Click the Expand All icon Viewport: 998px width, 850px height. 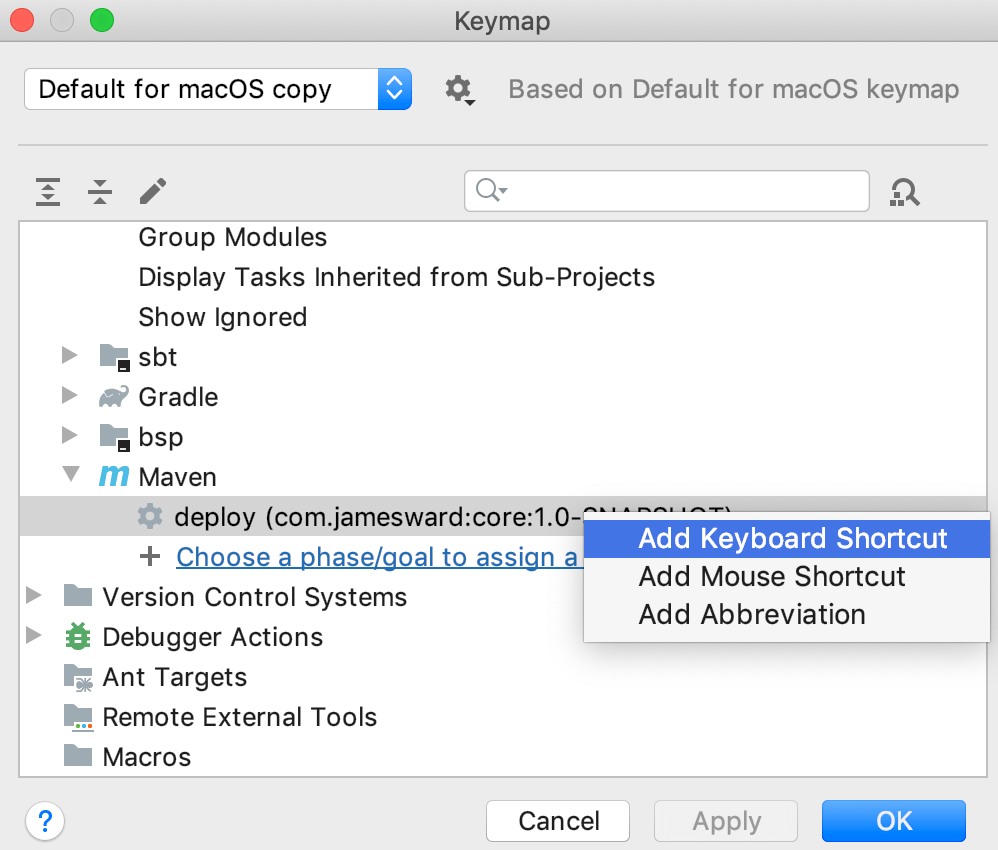(48, 191)
